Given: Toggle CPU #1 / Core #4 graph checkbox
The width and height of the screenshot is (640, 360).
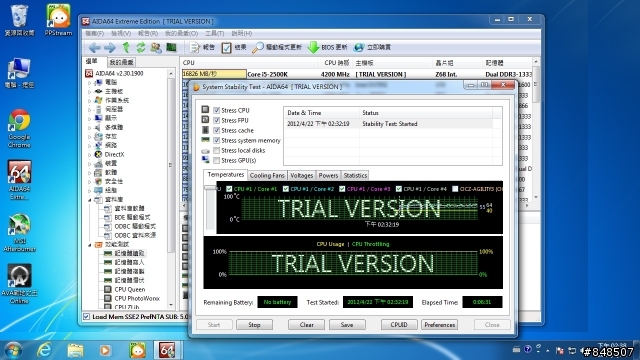Looking at the screenshot, I should point(399,189).
